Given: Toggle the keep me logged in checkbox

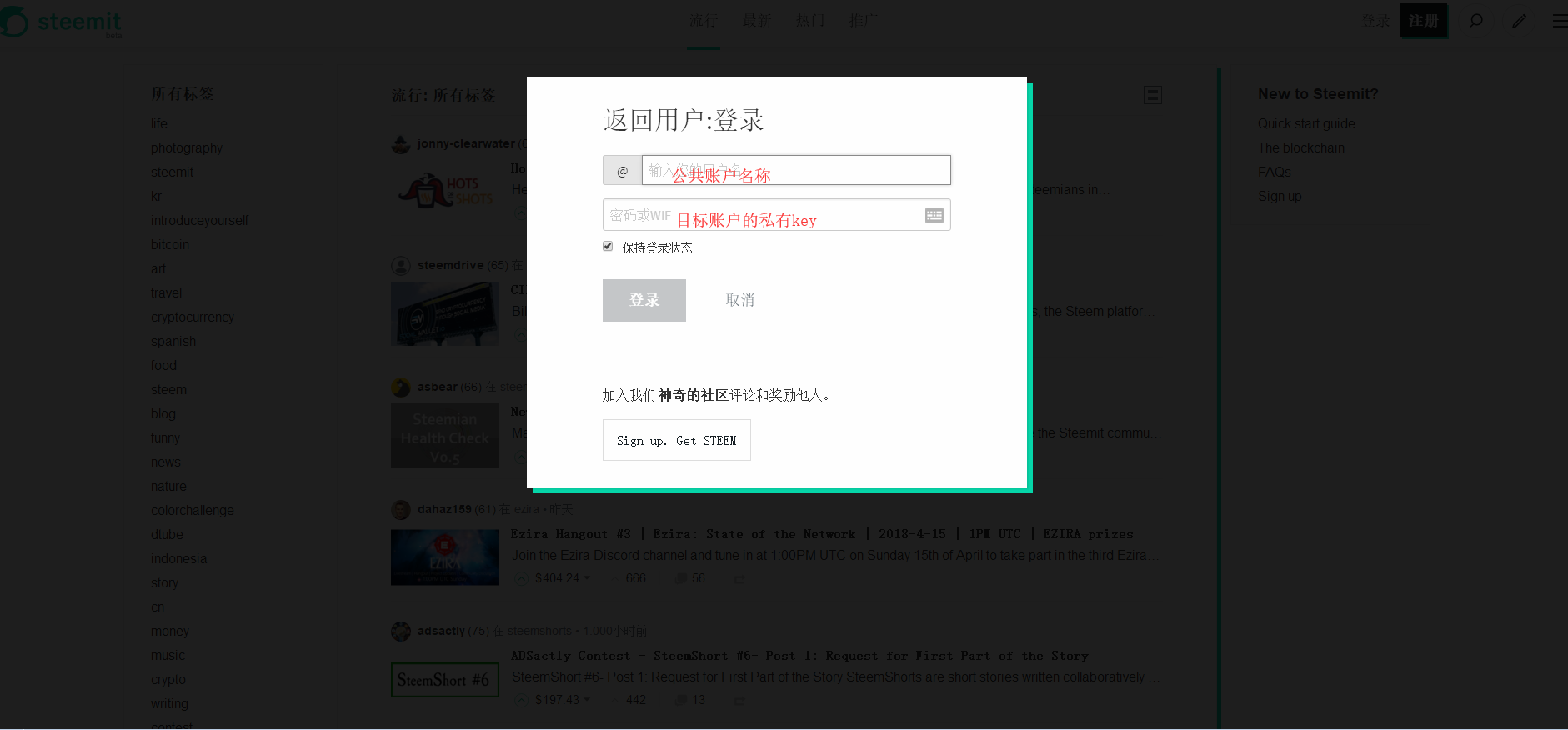Looking at the screenshot, I should click(x=608, y=246).
